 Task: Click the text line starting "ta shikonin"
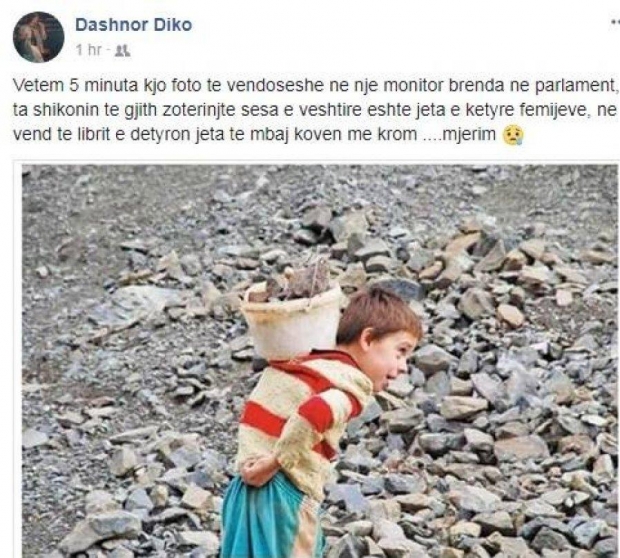coord(315,110)
